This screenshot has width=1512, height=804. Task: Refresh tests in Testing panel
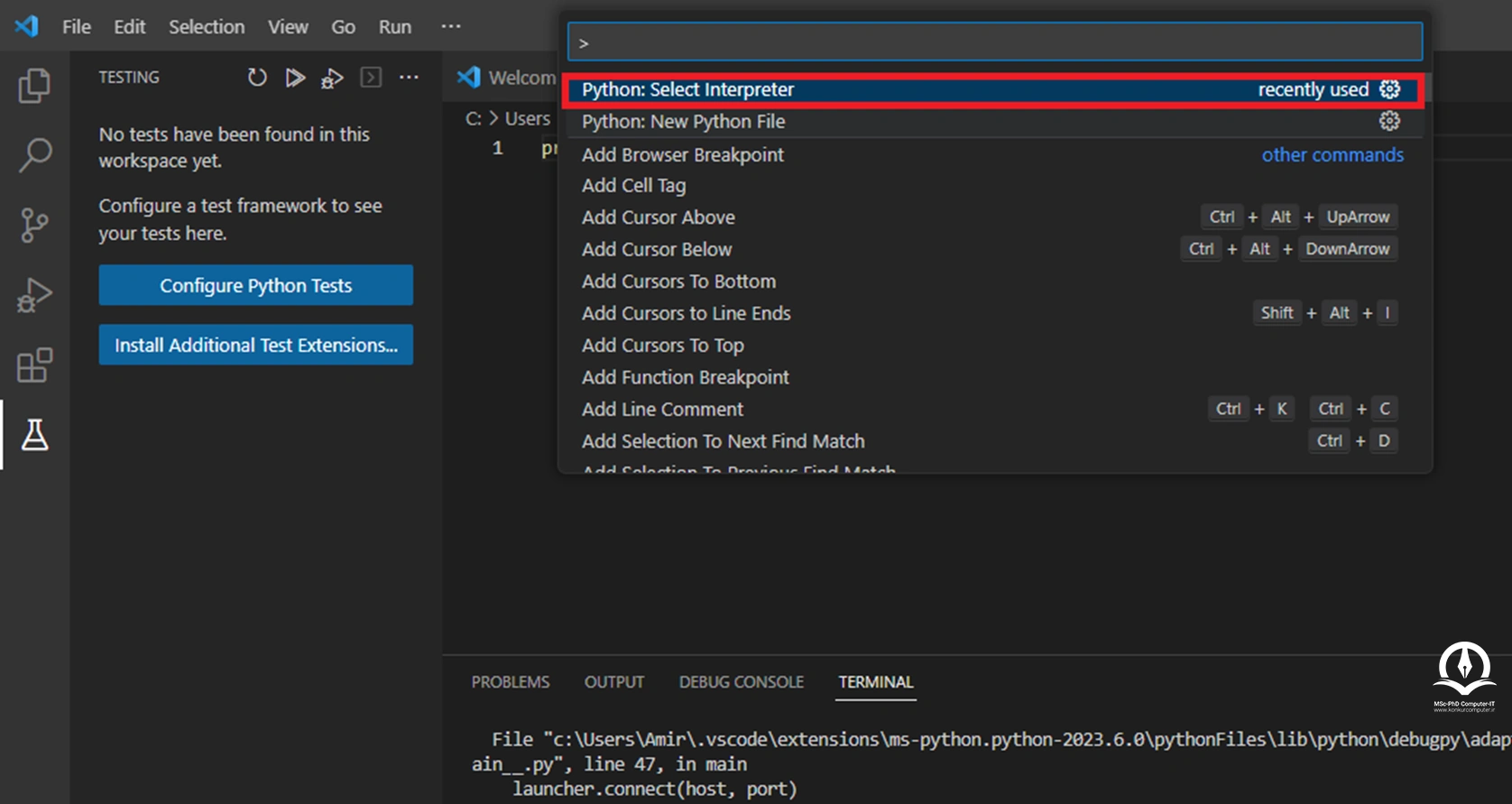point(257,78)
